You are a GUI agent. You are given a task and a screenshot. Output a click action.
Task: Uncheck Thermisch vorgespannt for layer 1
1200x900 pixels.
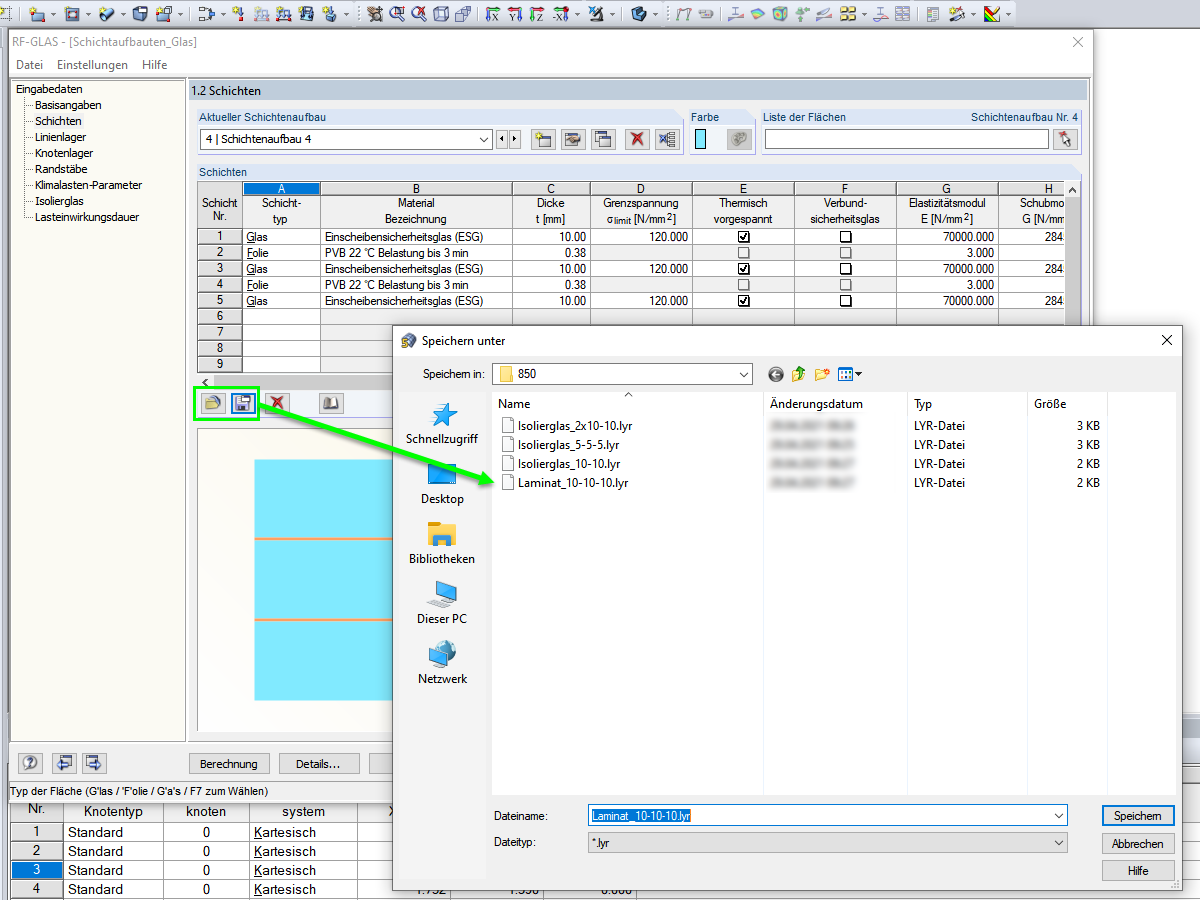[x=743, y=237]
